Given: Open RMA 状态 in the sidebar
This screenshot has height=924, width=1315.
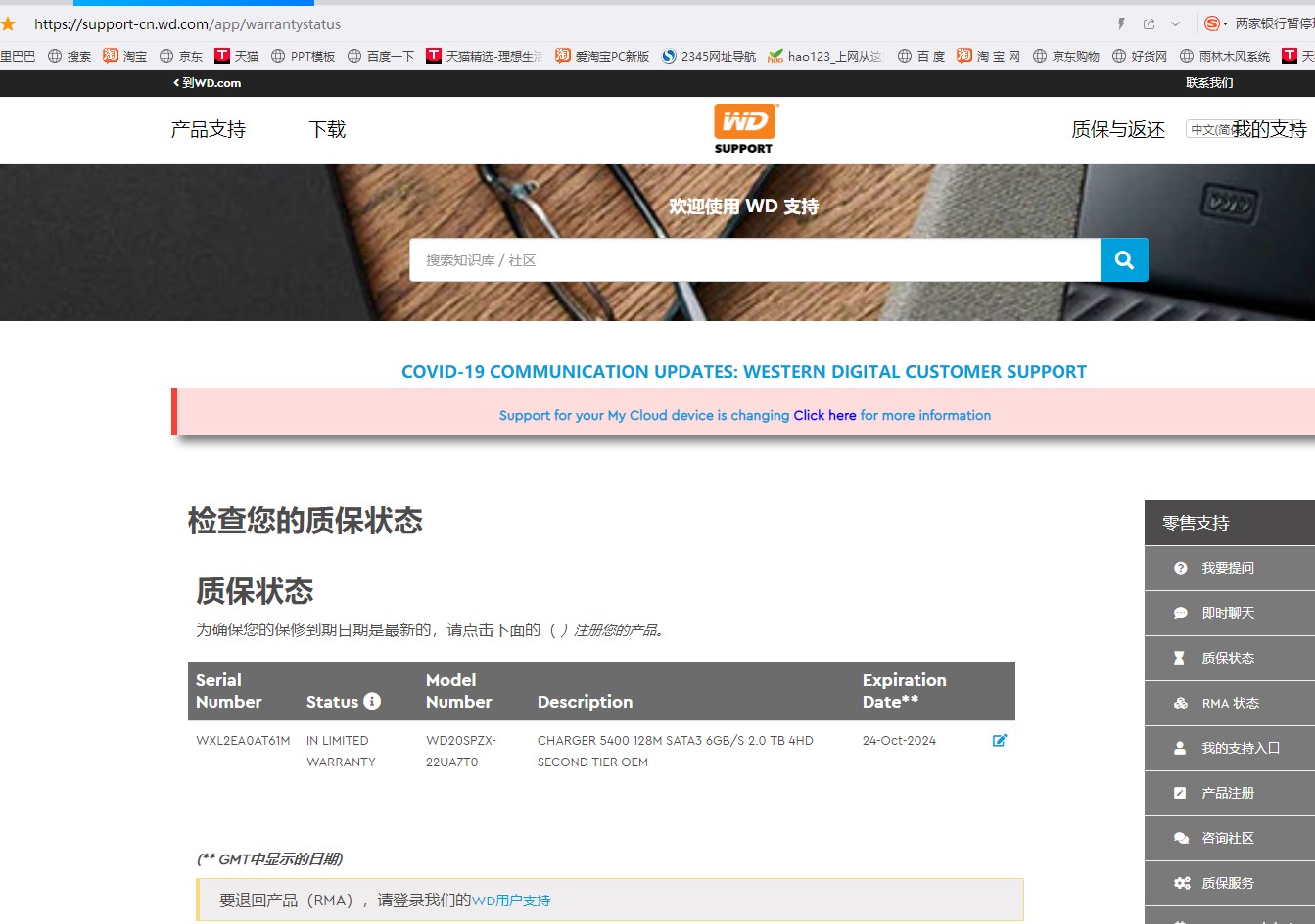Looking at the screenshot, I should pyautogui.click(x=1230, y=703).
